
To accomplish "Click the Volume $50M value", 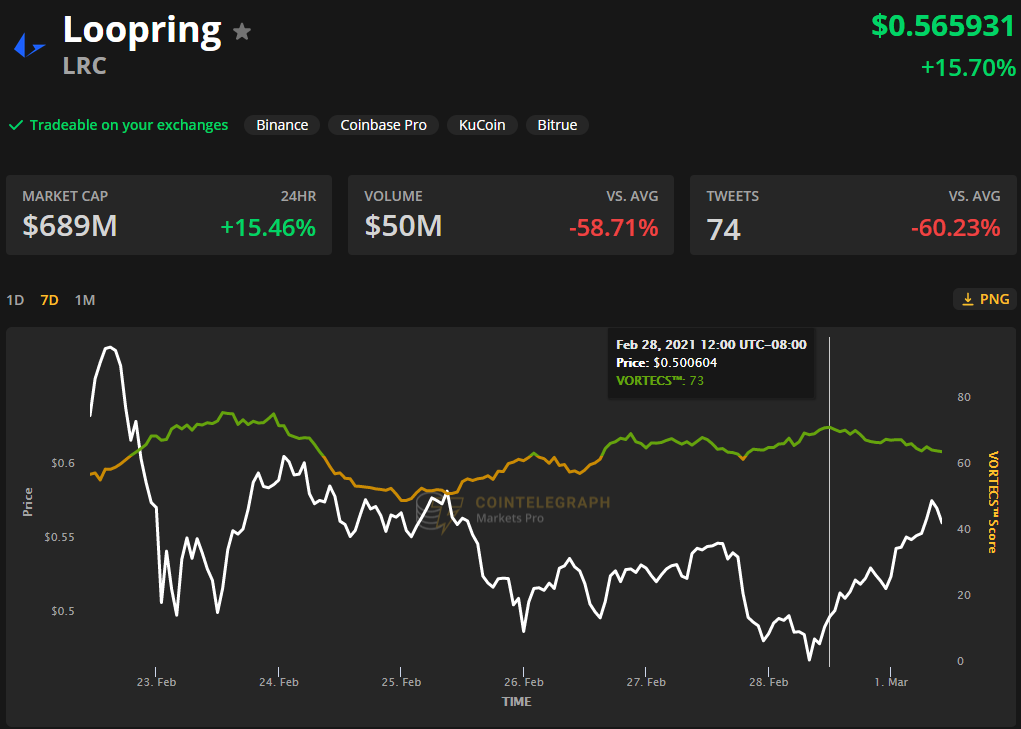I will pyautogui.click(x=403, y=226).
